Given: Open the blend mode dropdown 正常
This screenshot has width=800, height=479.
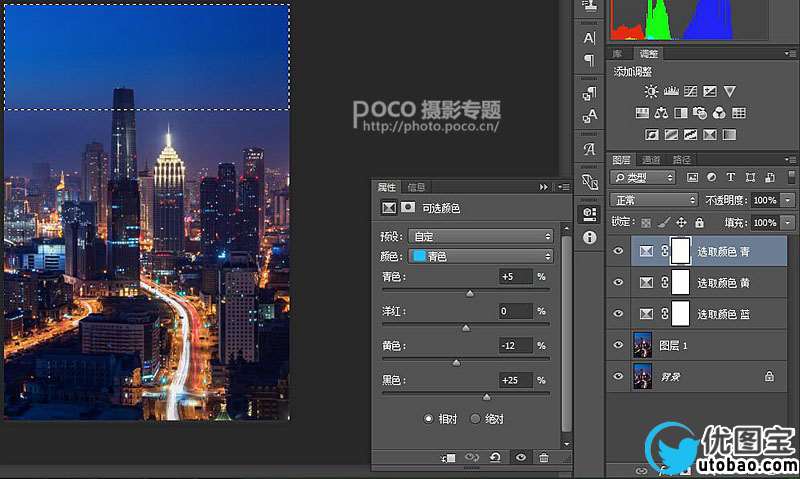Looking at the screenshot, I should (x=653, y=200).
